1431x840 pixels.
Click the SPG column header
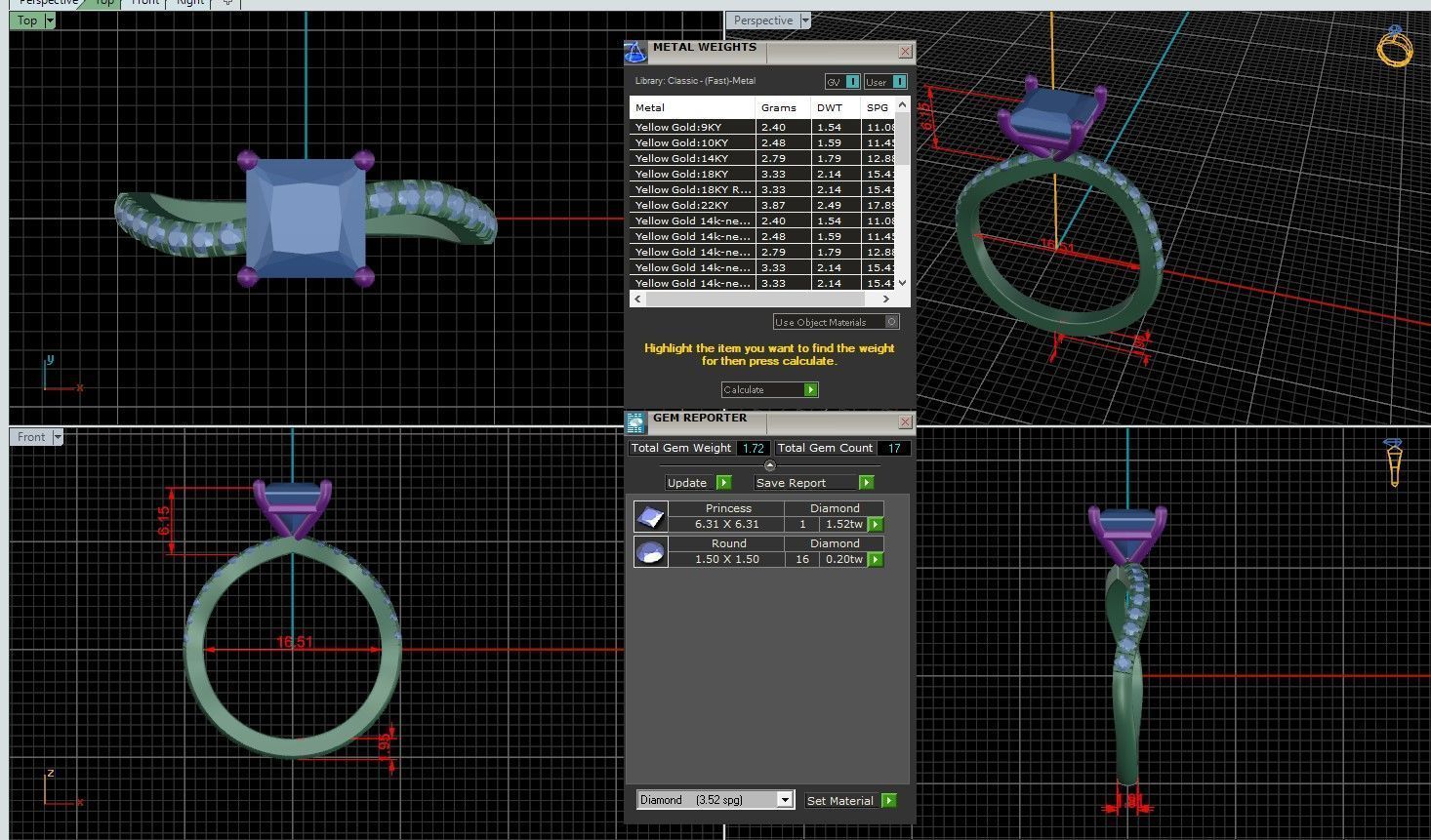[x=878, y=107]
